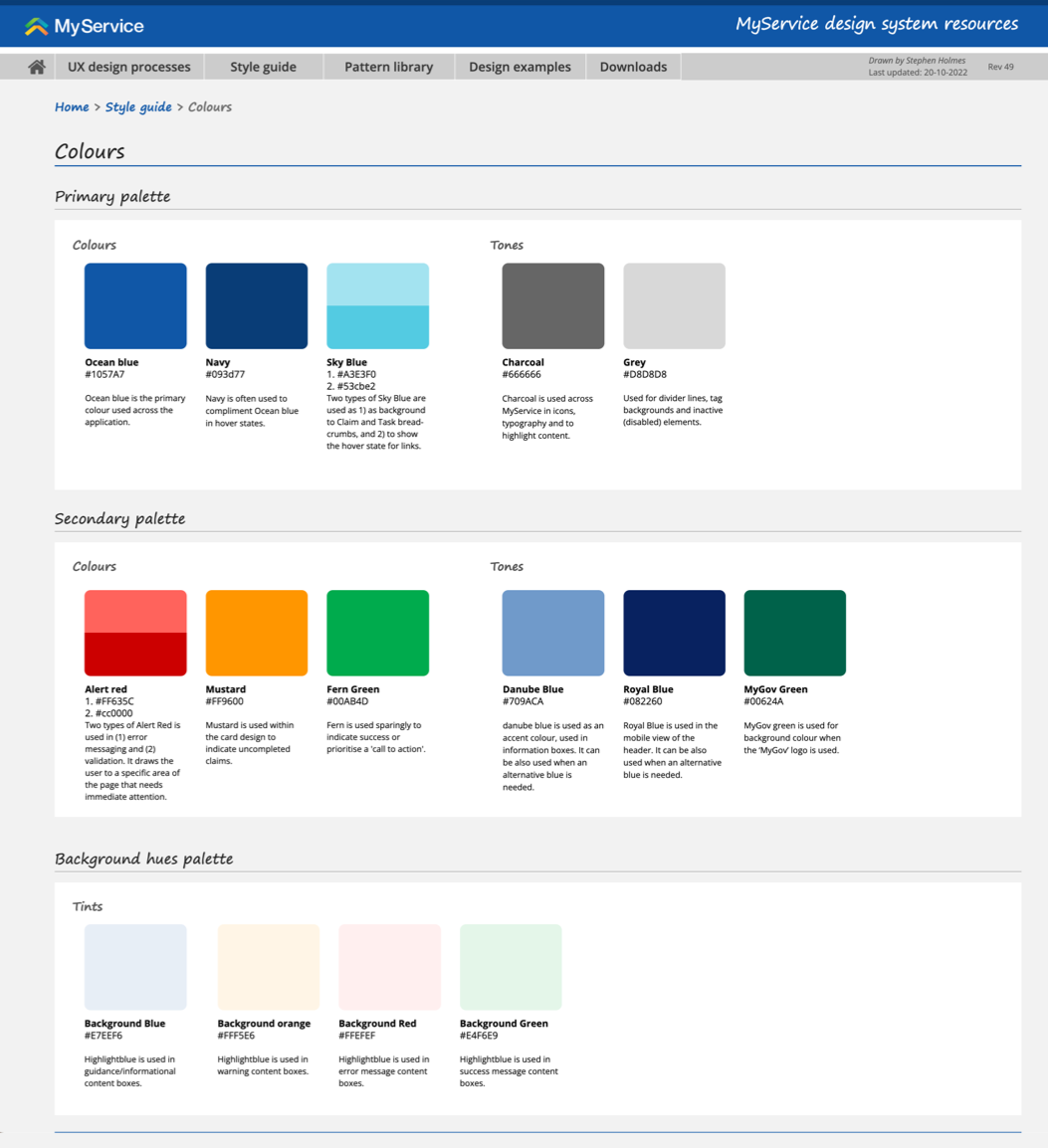Select the Background orange tint swatch
The width and height of the screenshot is (1048, 1148).
pos(269,967)
